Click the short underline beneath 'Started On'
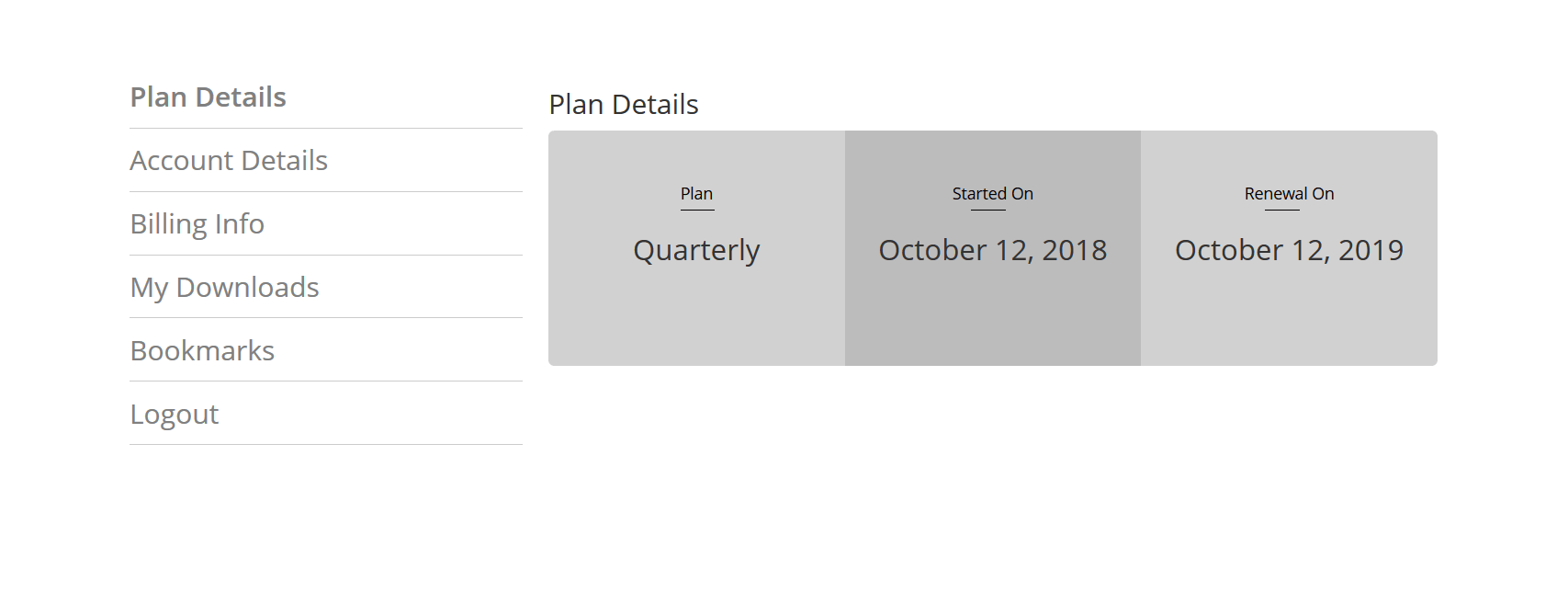 coord(988,211)
